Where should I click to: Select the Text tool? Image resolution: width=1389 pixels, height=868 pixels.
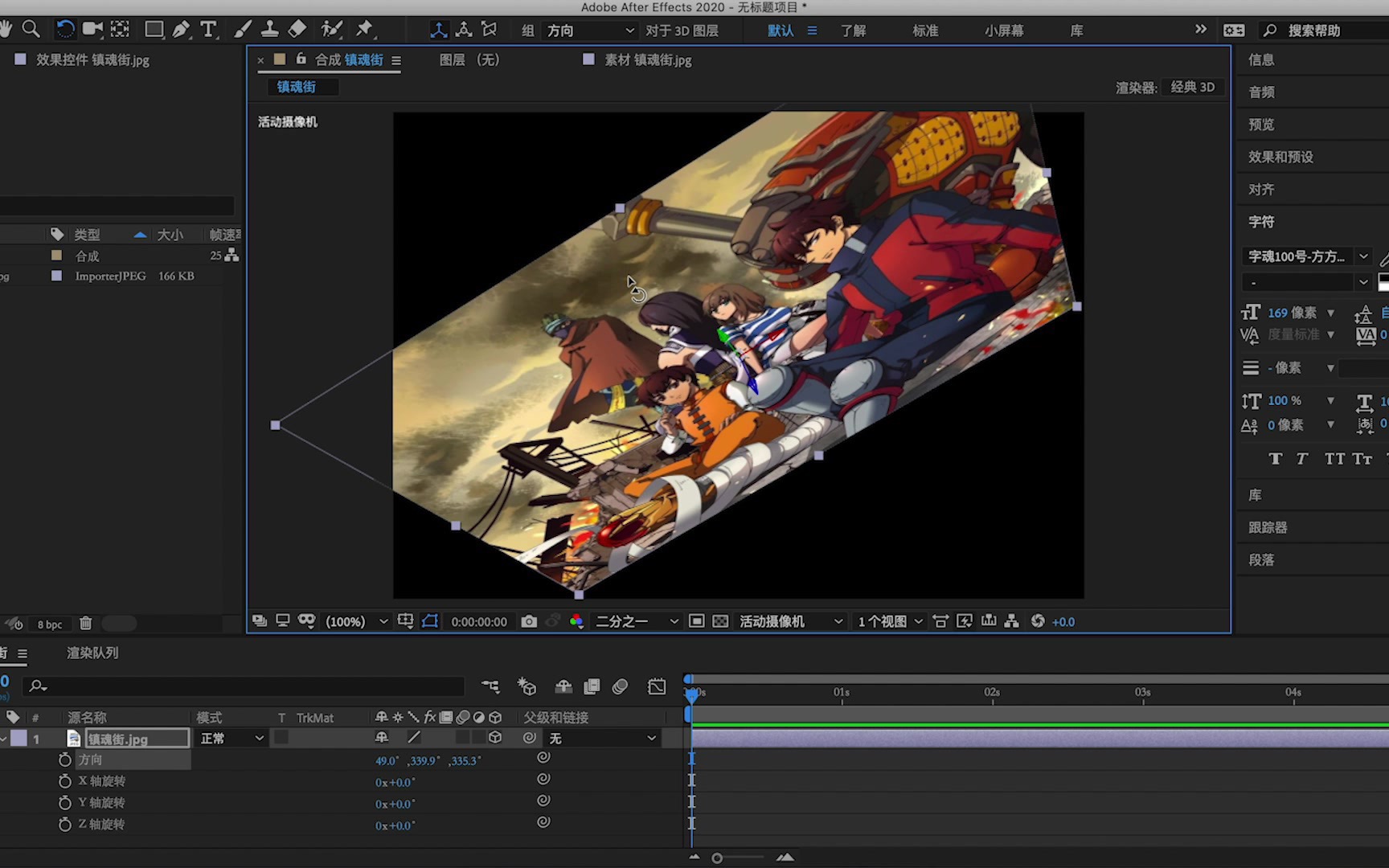208,28
